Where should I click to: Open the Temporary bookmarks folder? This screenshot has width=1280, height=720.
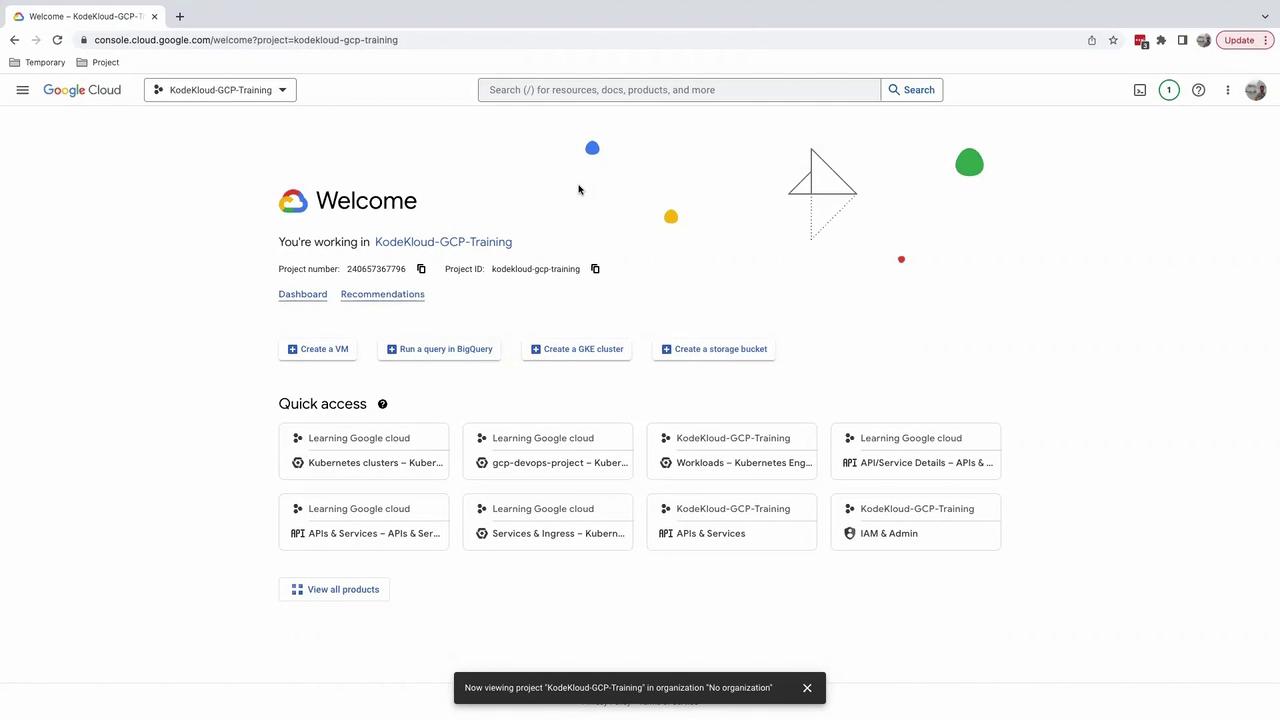click(x=37, y=62)
